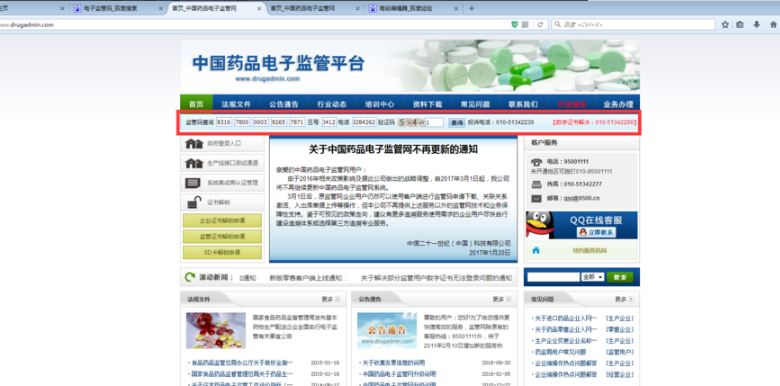Open the 联系我们 navigation item
780x386 pixels.
click(523, 104)
